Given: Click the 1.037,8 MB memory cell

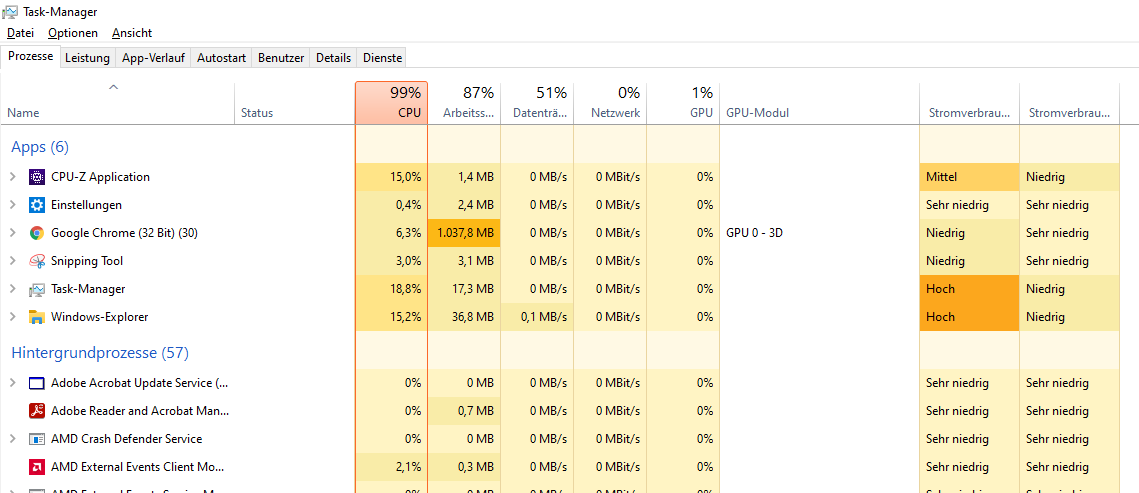Looking at the screenshot, I should (464, 233).
